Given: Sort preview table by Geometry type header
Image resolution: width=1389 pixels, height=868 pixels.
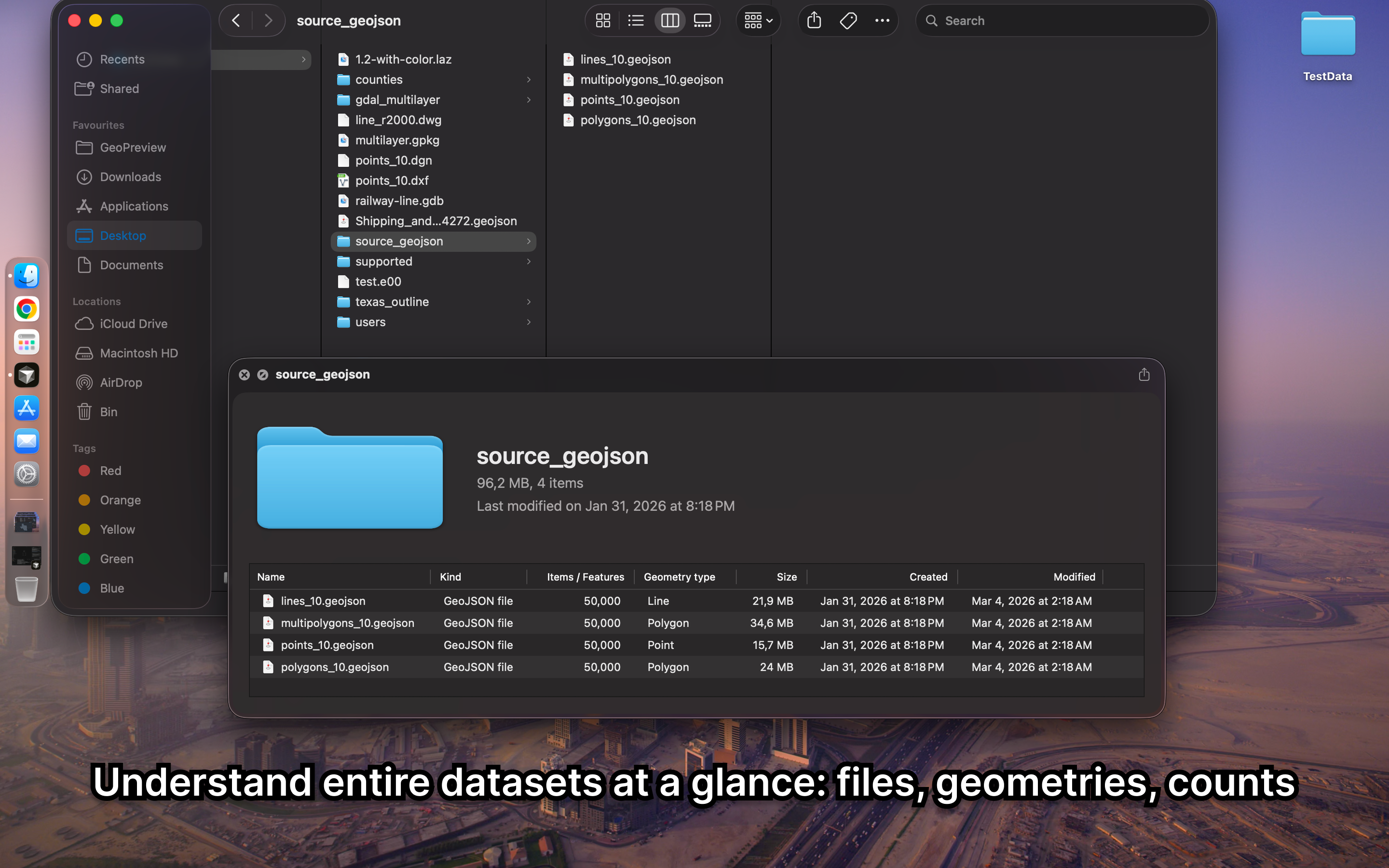Looking at the screenshot, I should 679,577.
